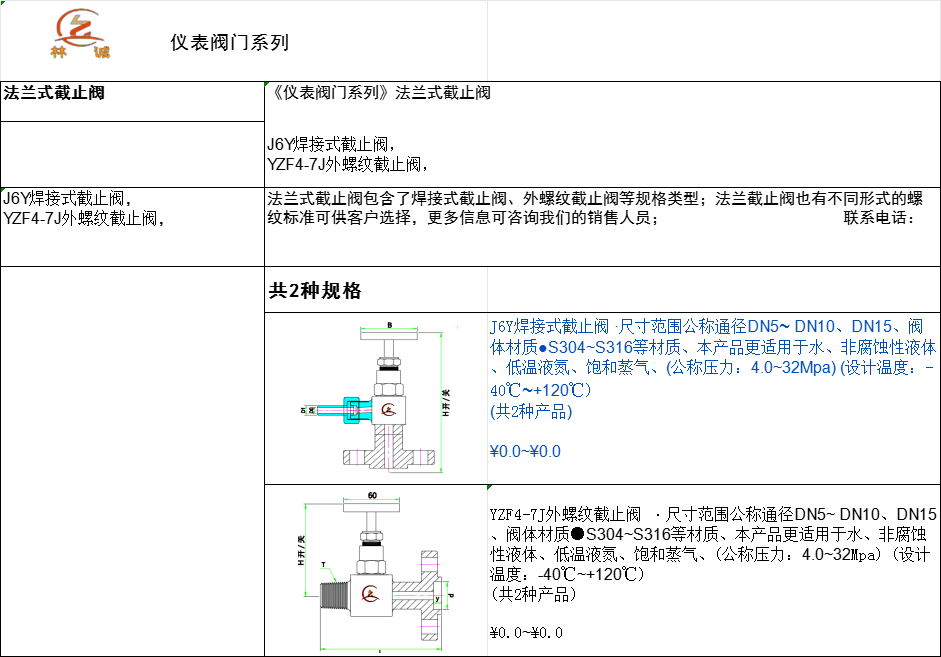The image size is (941, 657).
Task: Click the black (共2种产品) text
Action: tap(533, 594)
